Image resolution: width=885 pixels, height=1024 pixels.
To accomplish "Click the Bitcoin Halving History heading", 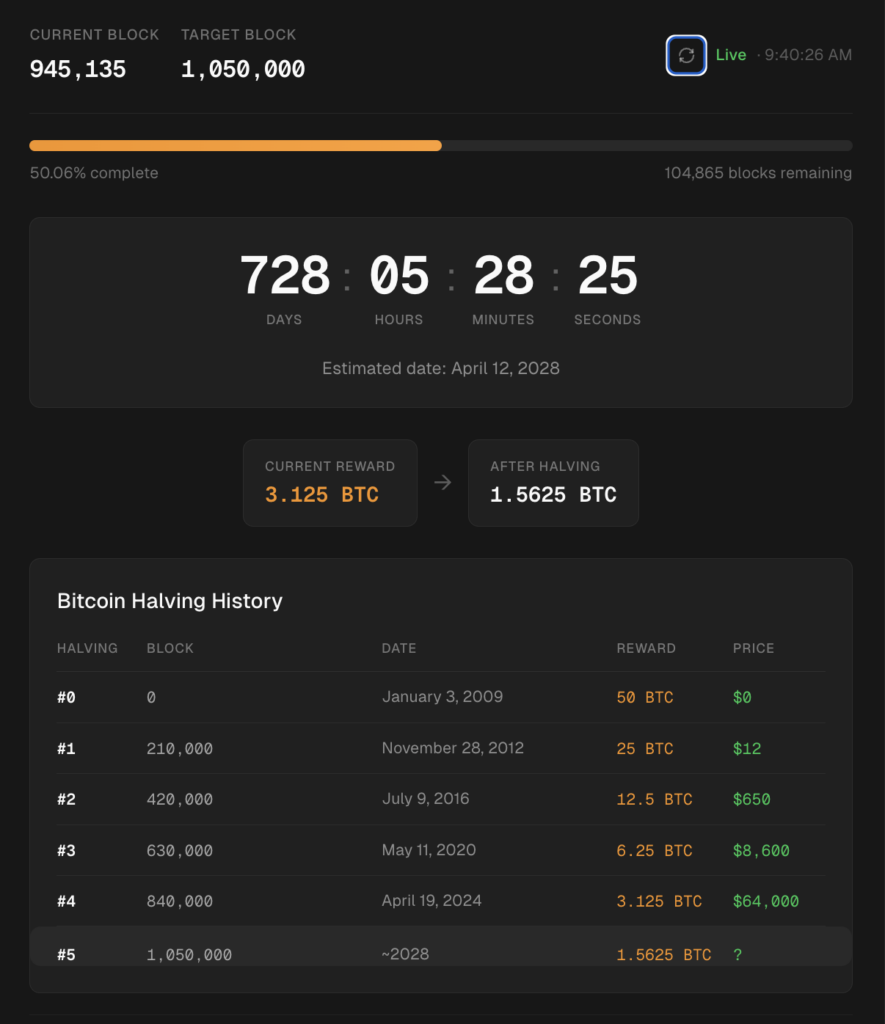I will click(x=170, y=601).
